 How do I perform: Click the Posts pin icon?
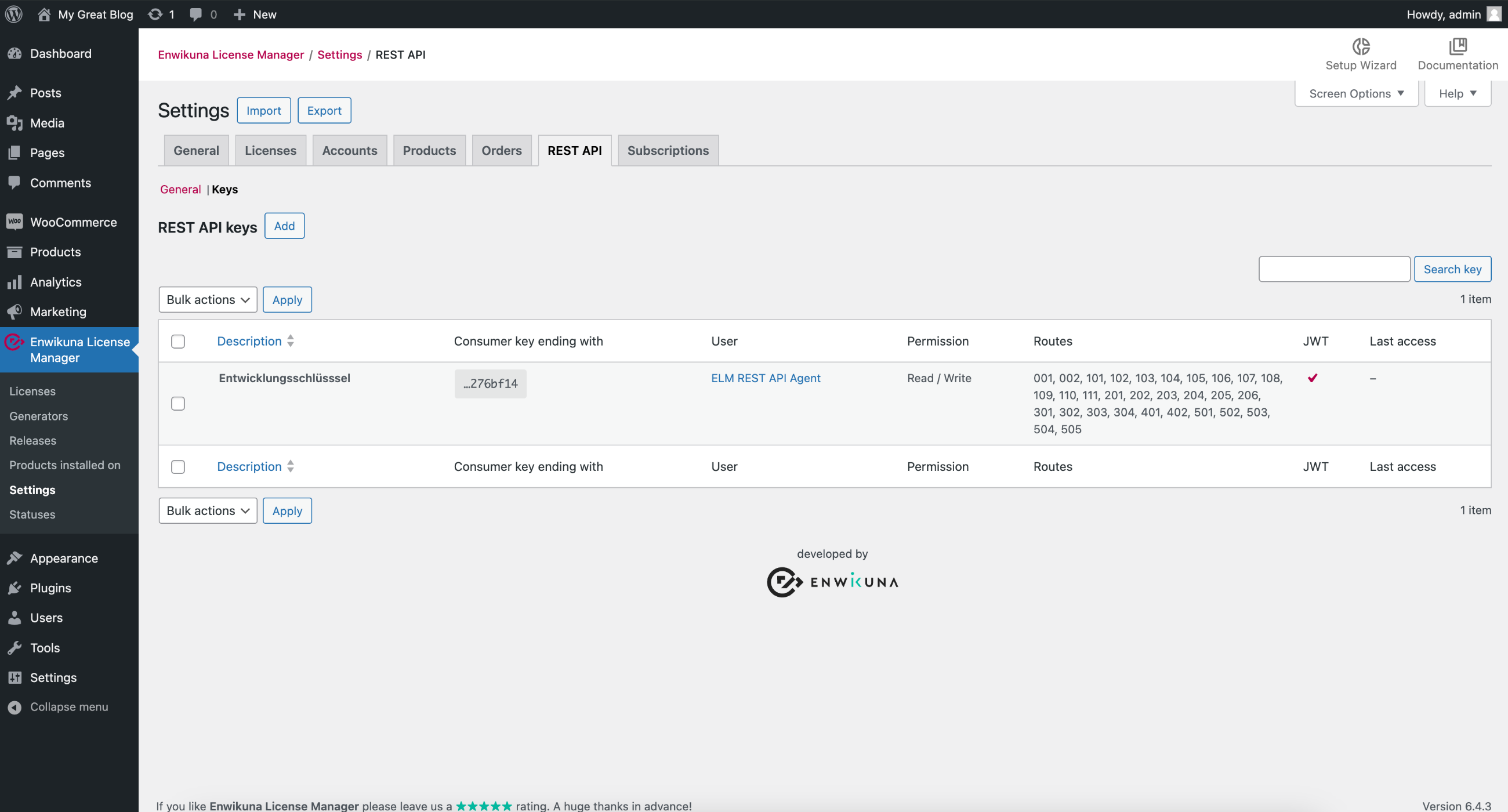14,92
